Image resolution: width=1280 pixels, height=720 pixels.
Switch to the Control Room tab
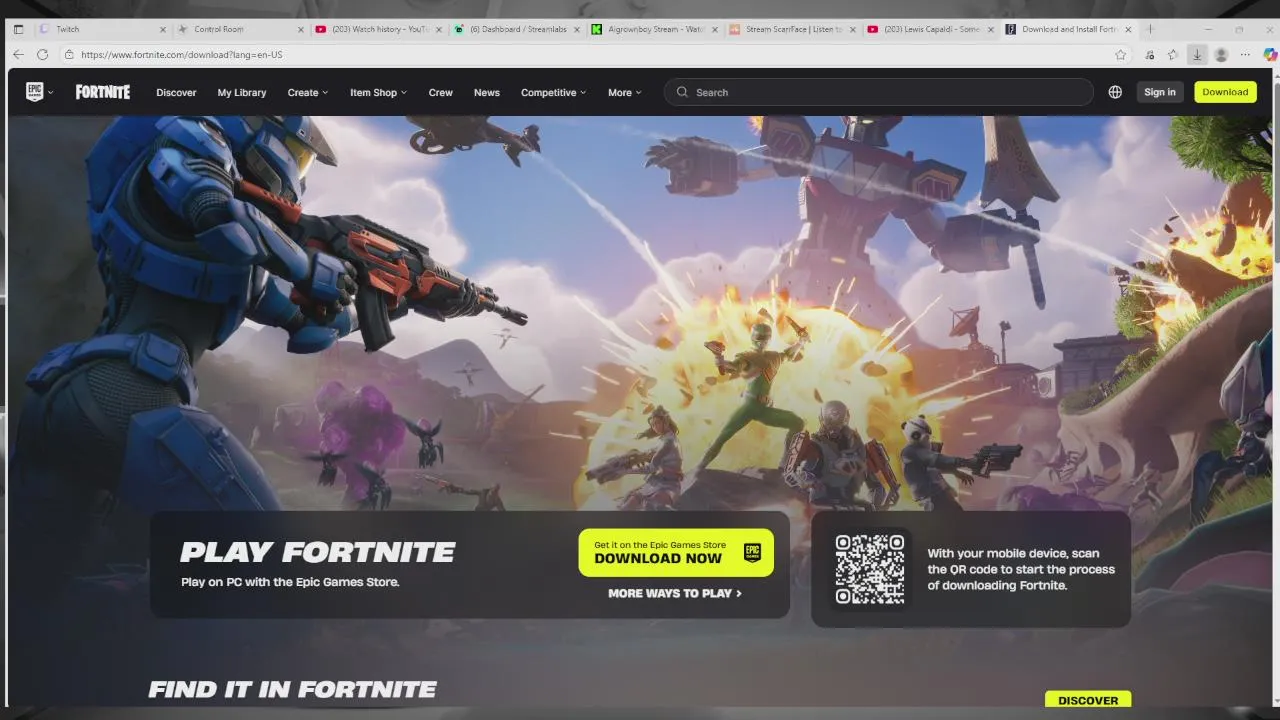[242, 29]
